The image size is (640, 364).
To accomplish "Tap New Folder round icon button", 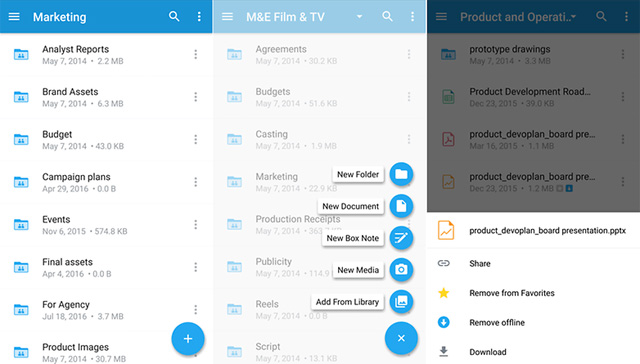I will pos(401,174).
